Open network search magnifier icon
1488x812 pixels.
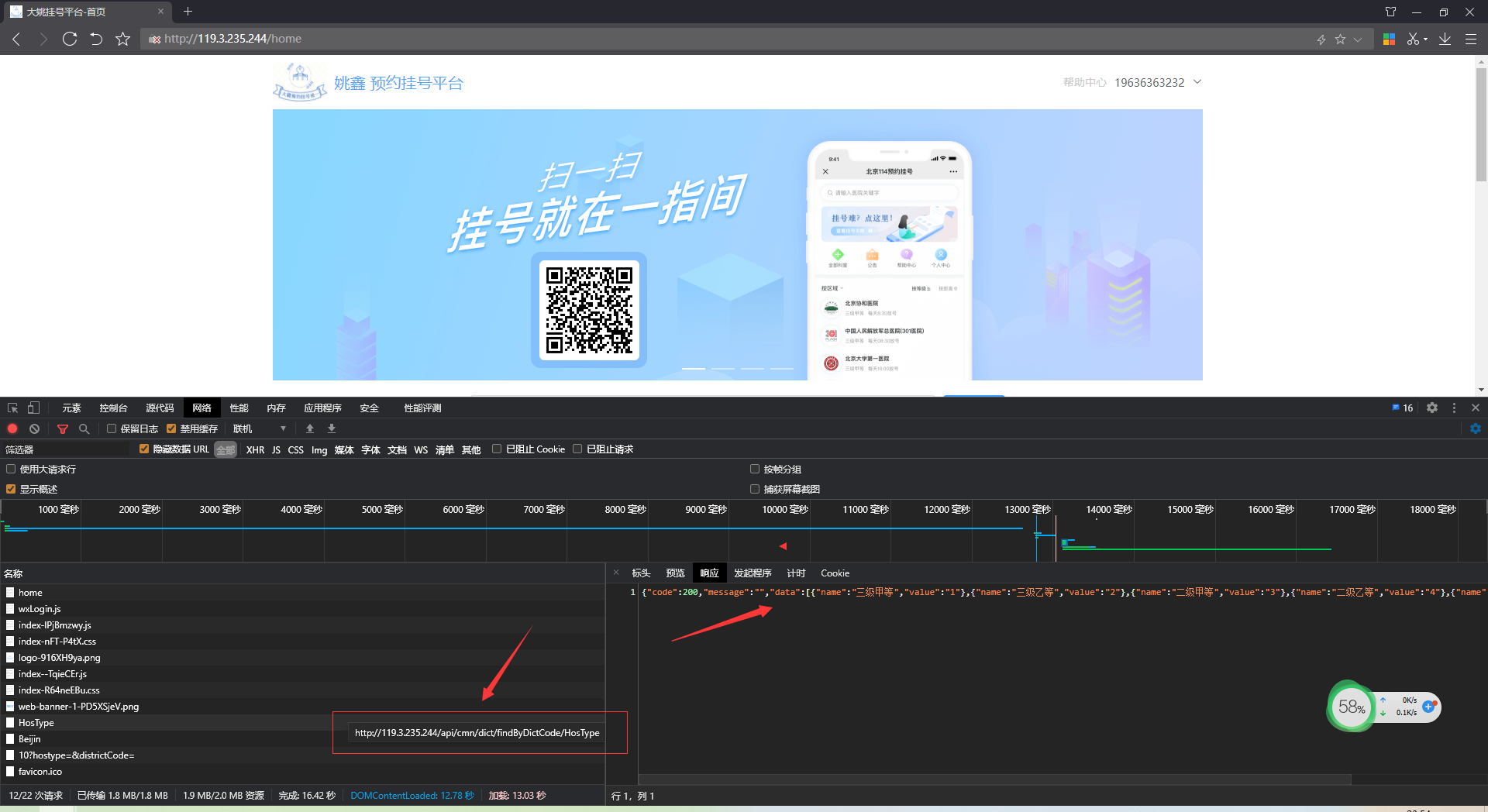click(84, 428)
